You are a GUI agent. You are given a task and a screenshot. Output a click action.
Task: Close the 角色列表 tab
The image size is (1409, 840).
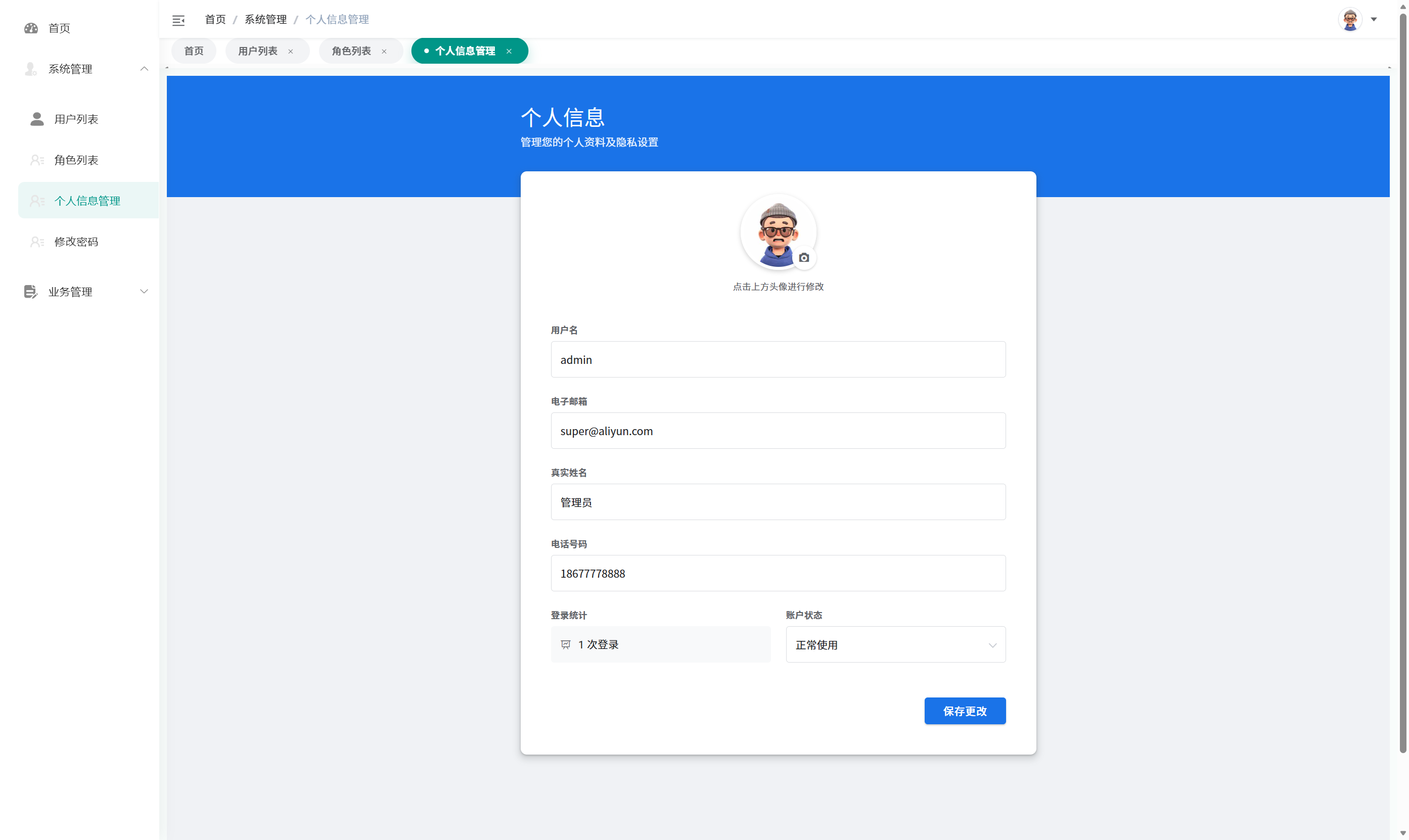384,51
